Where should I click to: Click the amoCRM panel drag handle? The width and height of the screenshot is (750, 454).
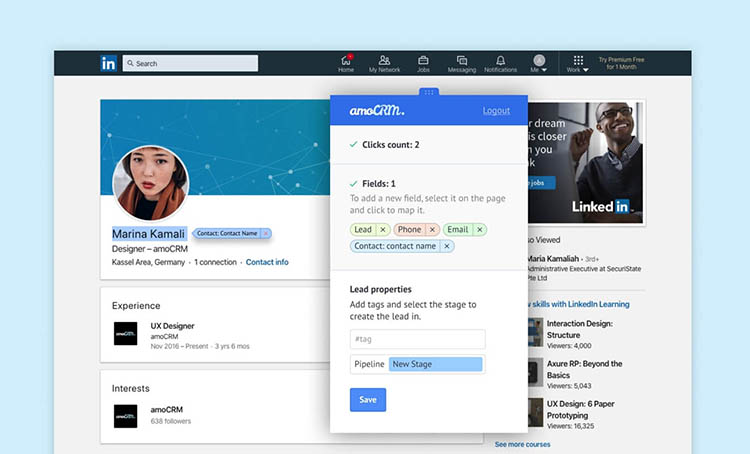429,92
